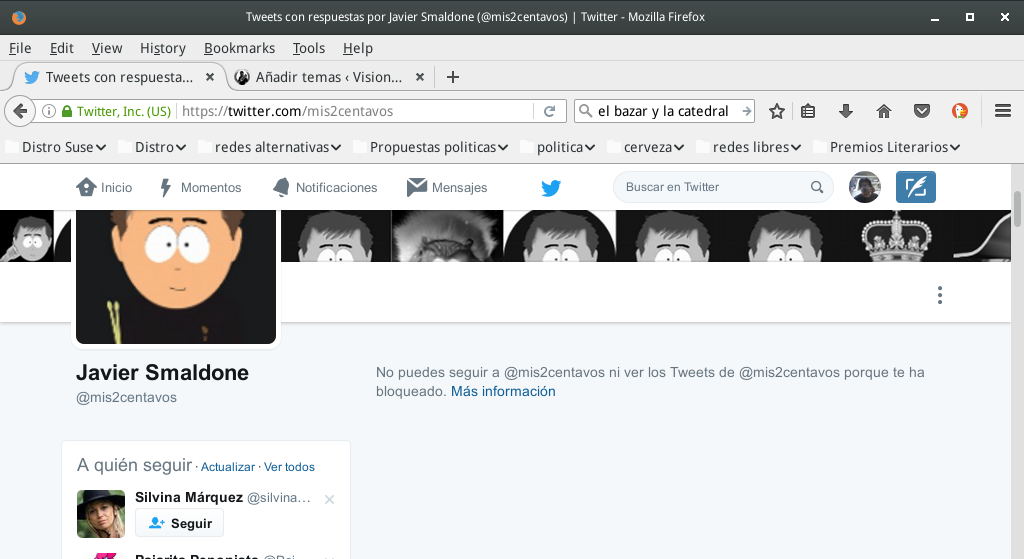
Task: Click the Javier Smaldone profile name
Action: [162, 372]
